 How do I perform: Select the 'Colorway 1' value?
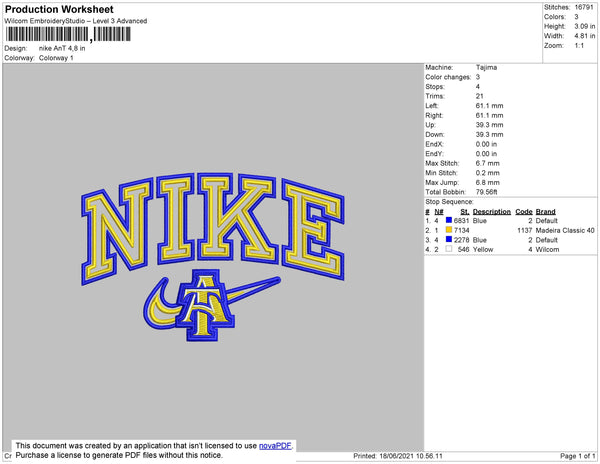pos(56,58)
